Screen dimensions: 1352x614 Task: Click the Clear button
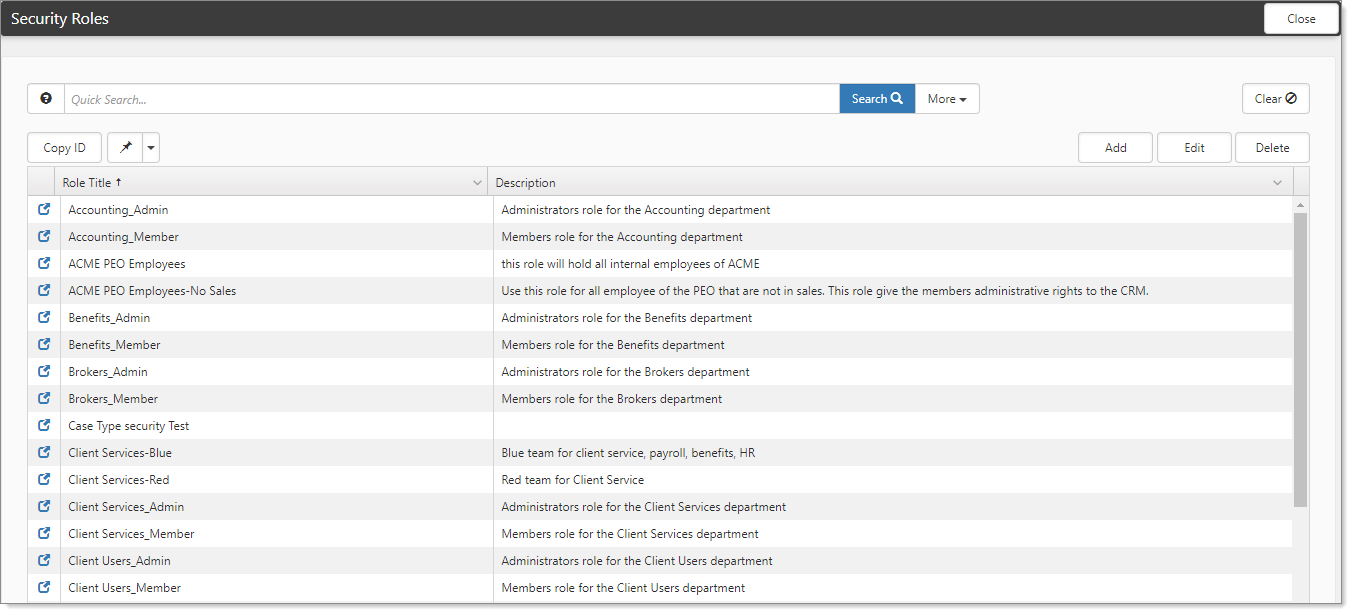pos(1275,99)
